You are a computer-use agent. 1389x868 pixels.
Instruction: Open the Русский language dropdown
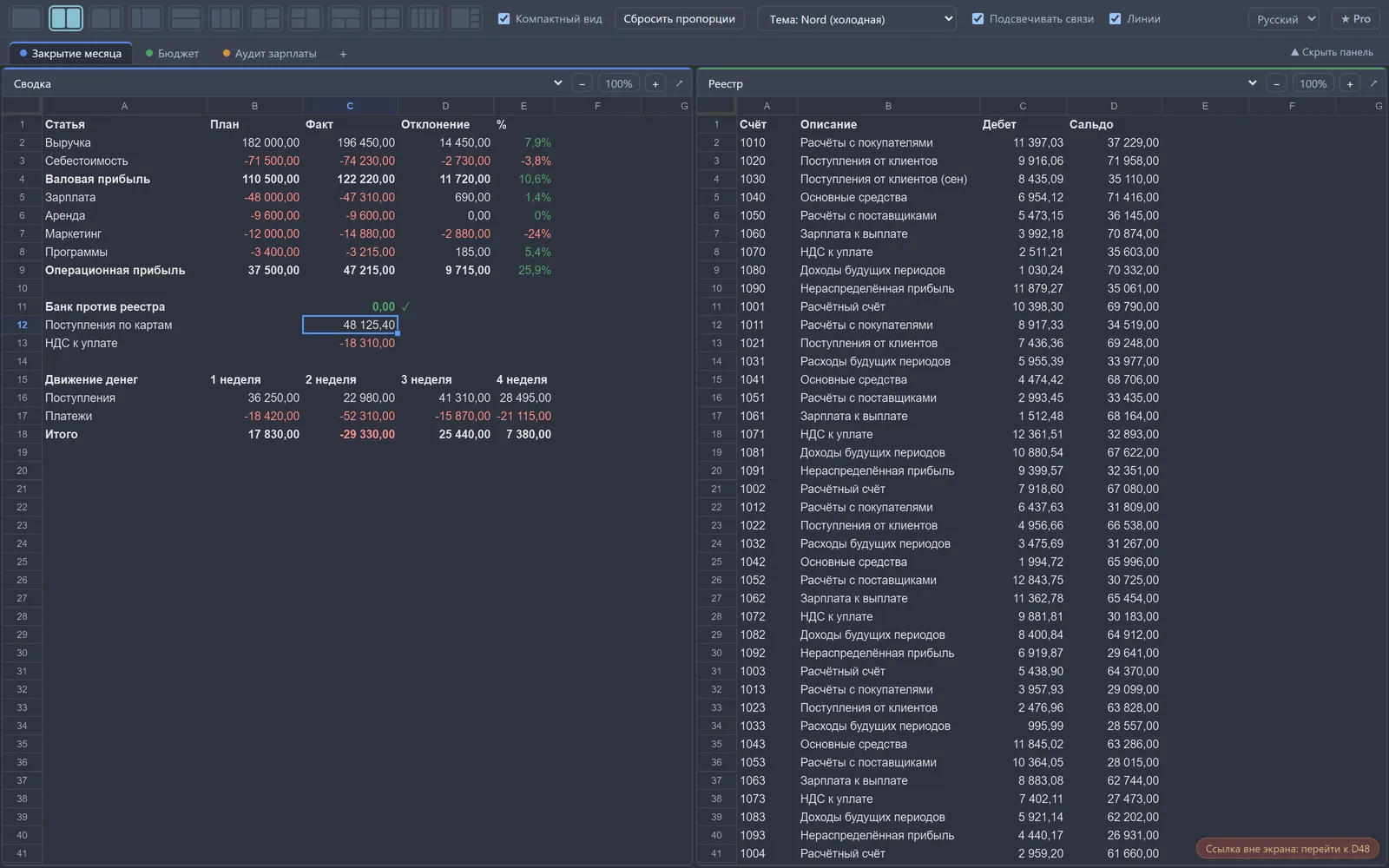1285,18
